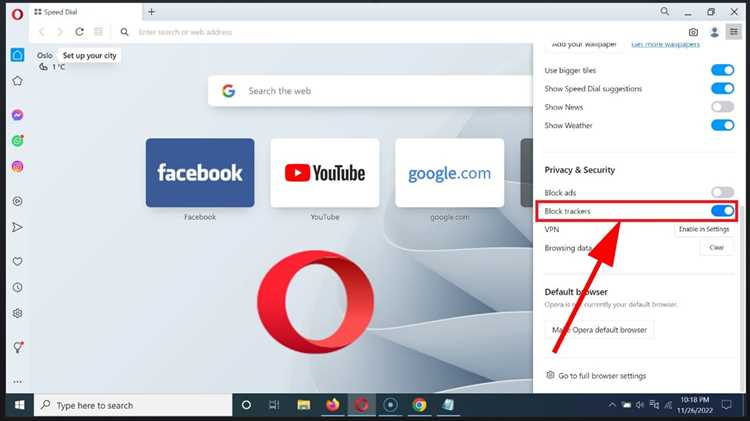Open the YouTube speed dial tile

coord(325,173)
